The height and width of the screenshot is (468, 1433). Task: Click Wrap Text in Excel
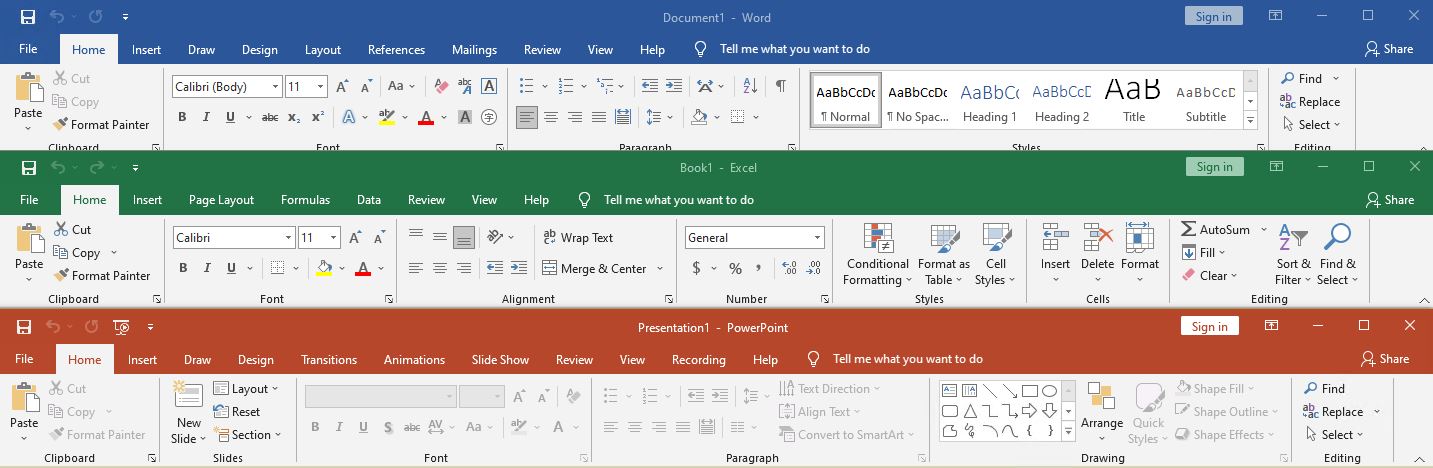578,237
